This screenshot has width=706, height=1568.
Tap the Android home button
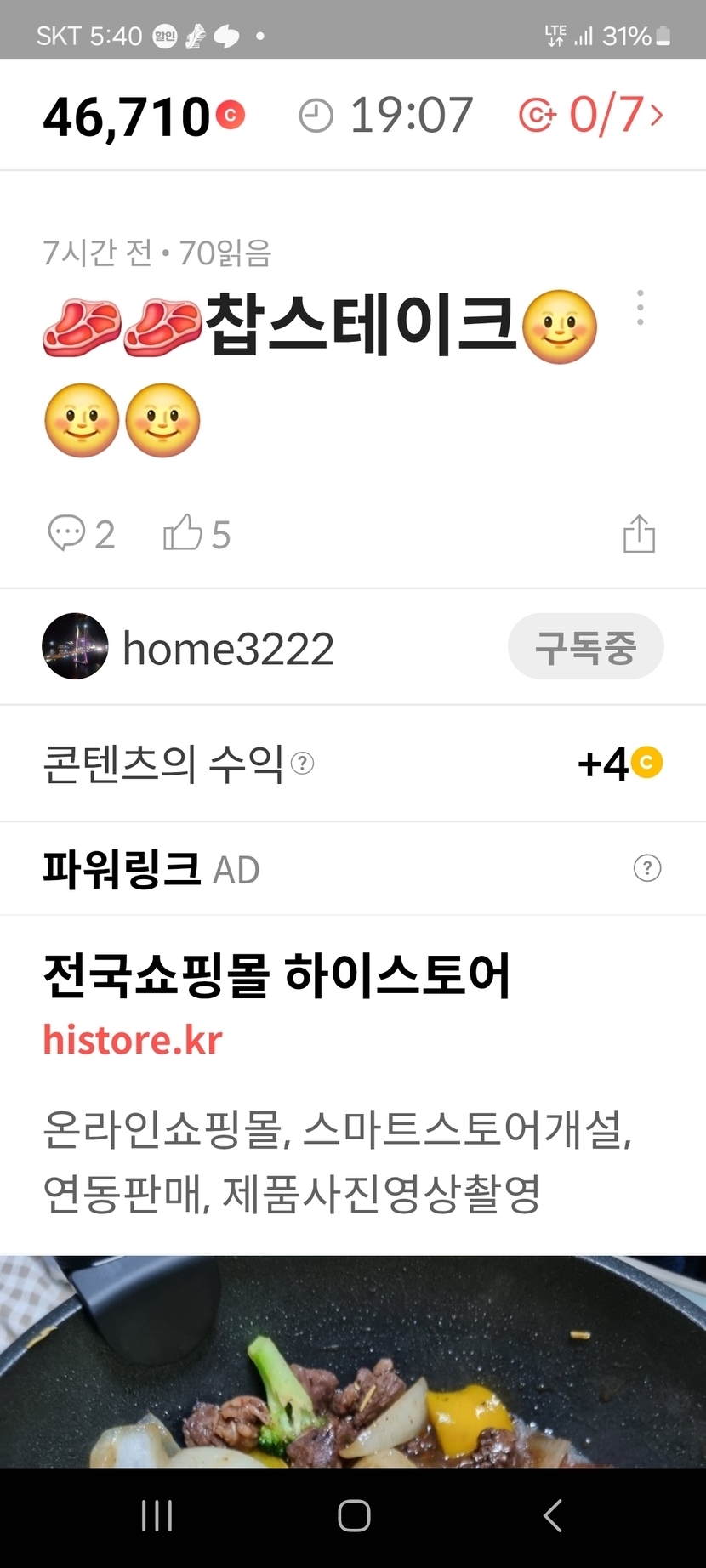354,1516
